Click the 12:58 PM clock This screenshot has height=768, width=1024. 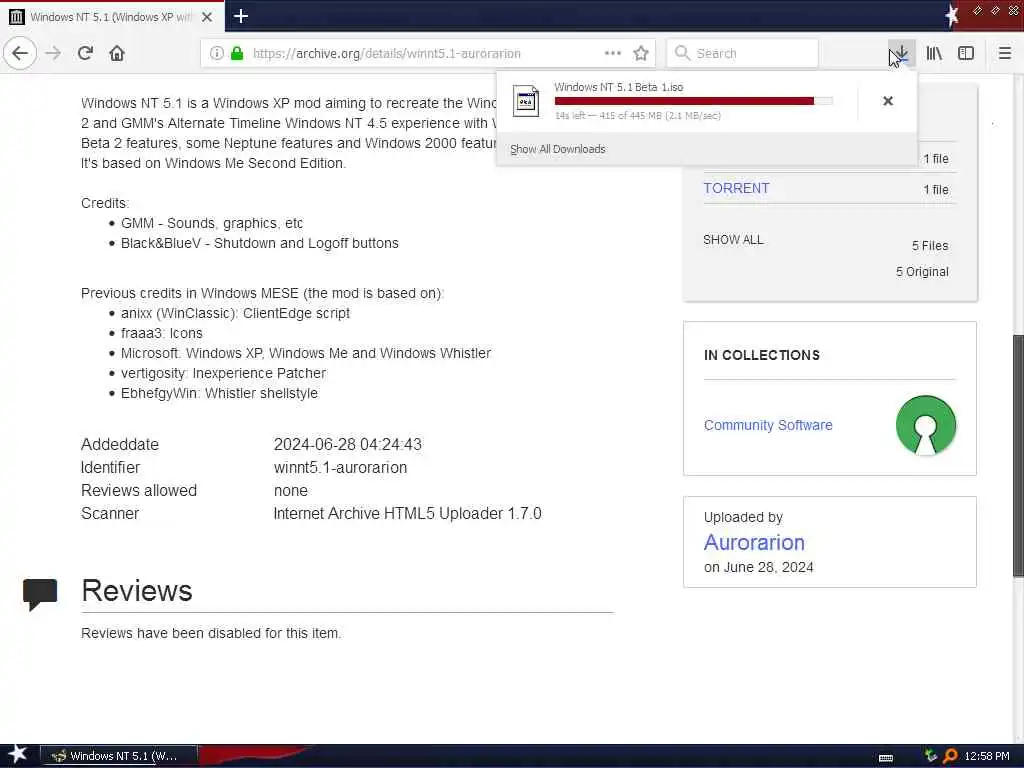point(987,756)
